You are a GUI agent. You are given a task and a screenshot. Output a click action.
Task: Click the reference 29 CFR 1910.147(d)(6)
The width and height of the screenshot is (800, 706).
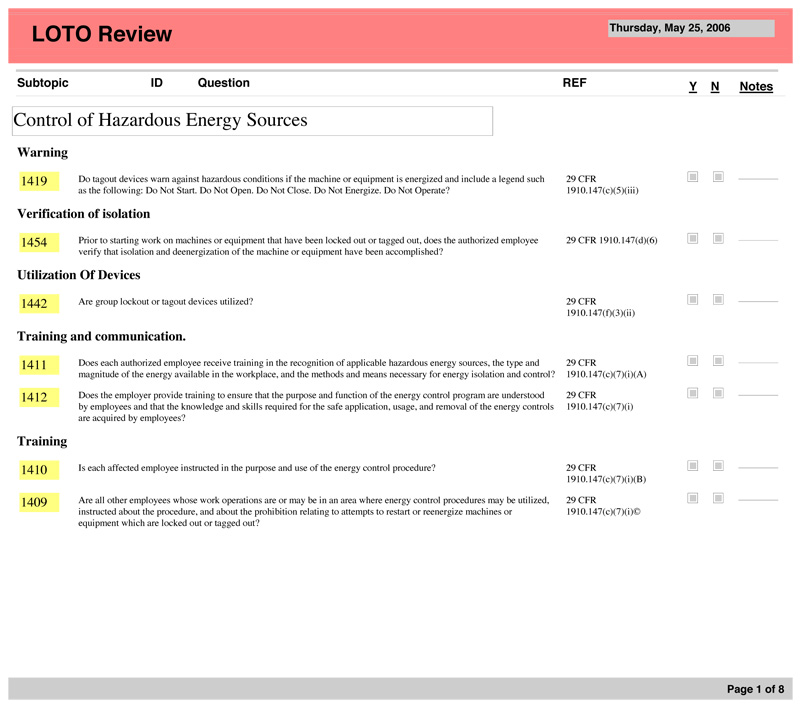click(612, 240)
